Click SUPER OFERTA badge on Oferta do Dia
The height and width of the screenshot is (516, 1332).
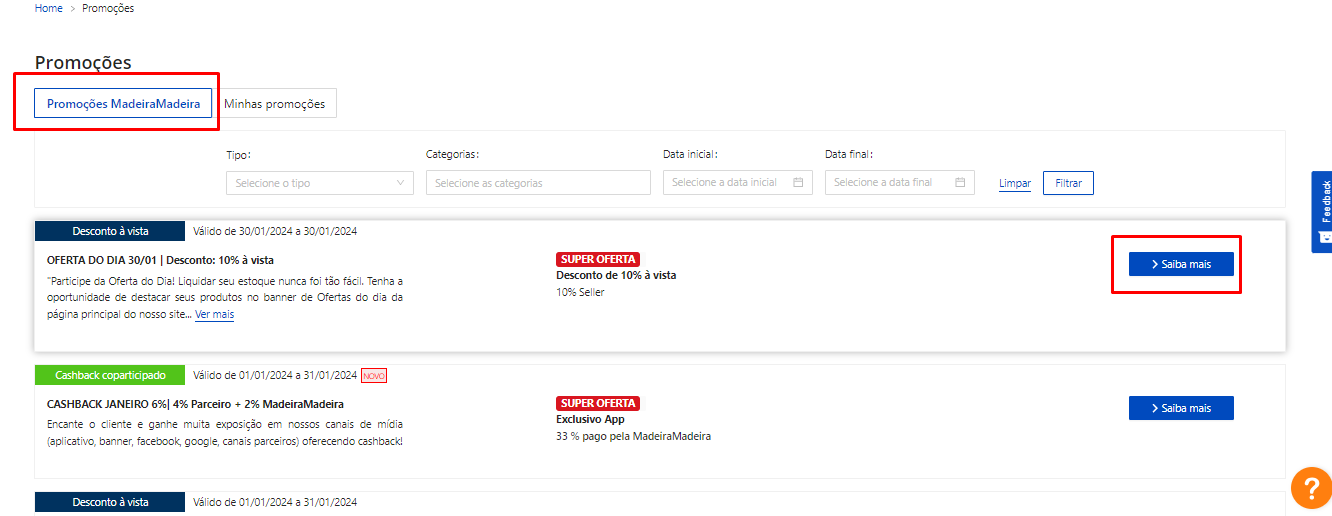tap(598, 259)
